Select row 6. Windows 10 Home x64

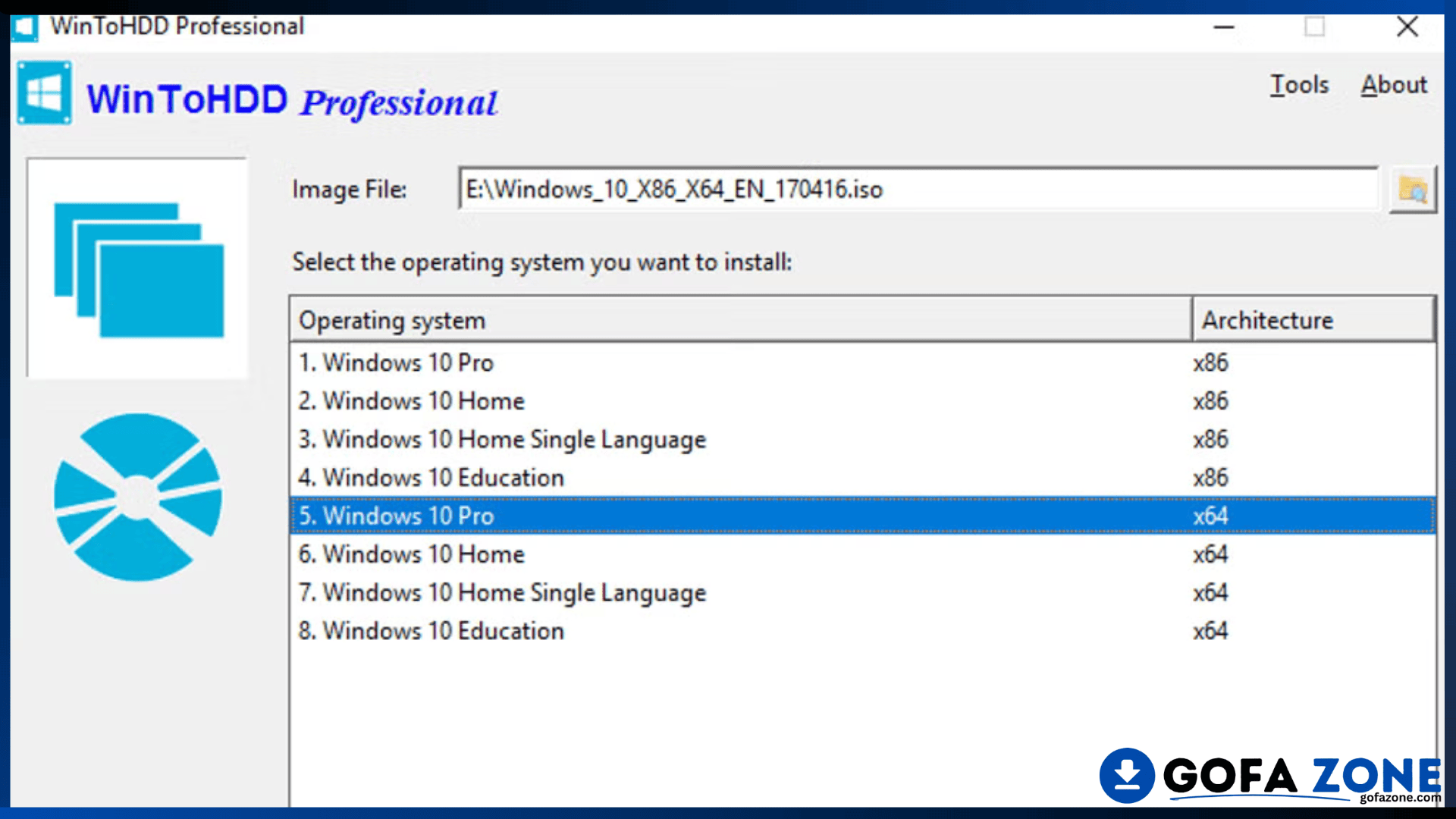tap(863, 554)
